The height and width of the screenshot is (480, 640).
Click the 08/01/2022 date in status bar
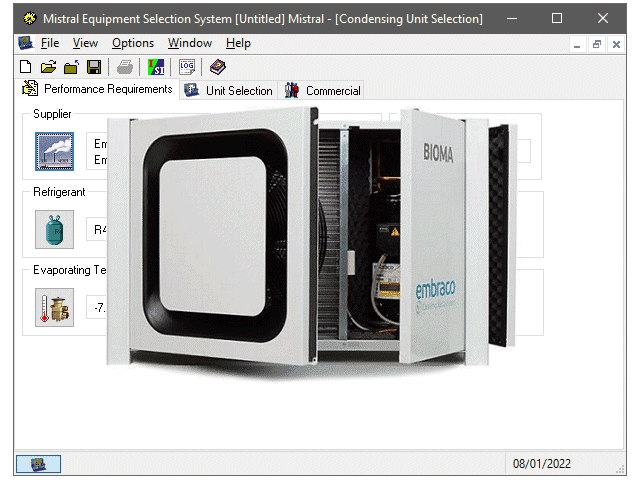click(542, 464)
